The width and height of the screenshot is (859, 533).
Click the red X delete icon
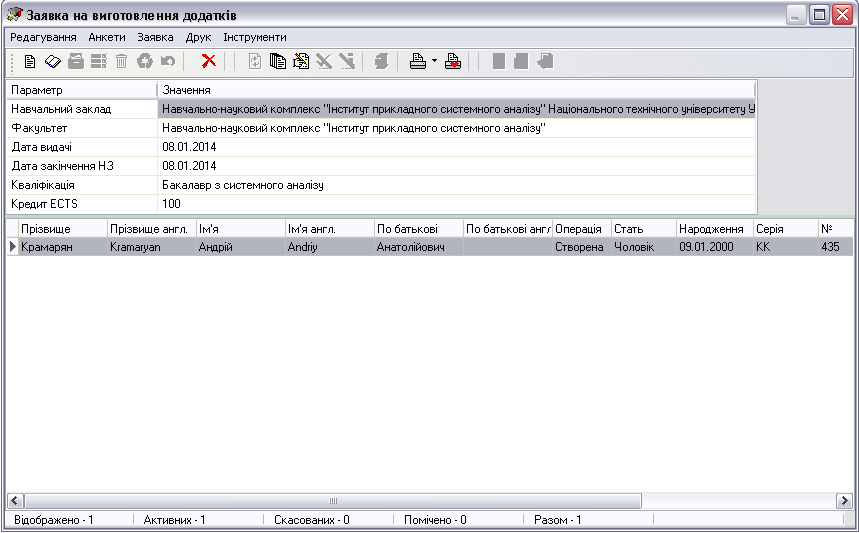[x=208, y=61]
